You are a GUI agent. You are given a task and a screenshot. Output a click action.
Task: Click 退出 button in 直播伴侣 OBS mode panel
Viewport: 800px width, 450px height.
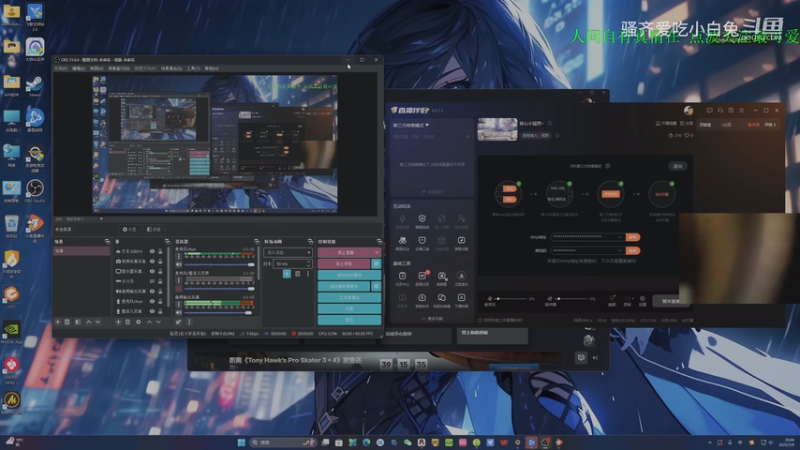click(x=678, y=166)
